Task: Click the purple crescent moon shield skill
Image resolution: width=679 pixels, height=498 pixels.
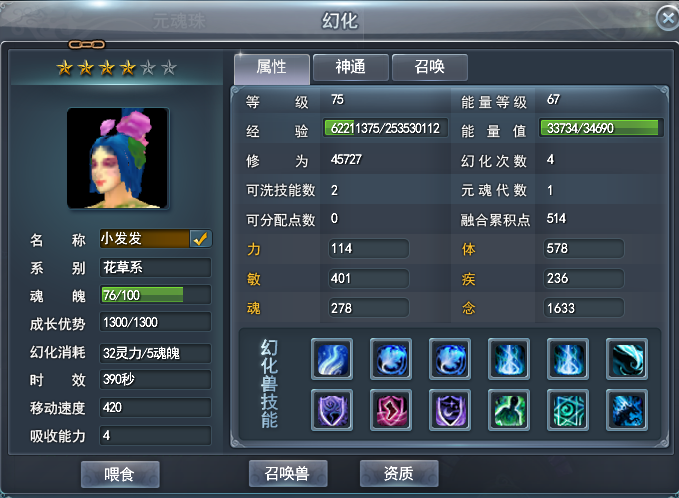Action: pos(449,410)
